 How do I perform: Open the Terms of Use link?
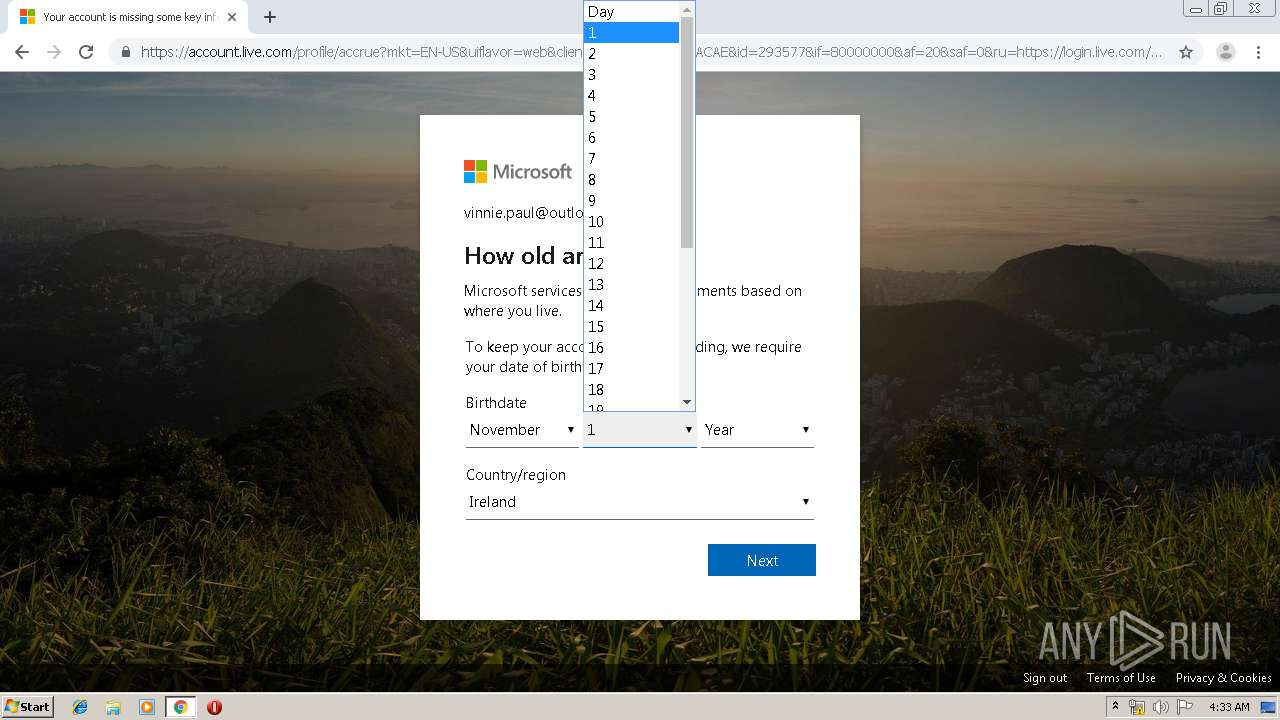(x=1121, y=678)
